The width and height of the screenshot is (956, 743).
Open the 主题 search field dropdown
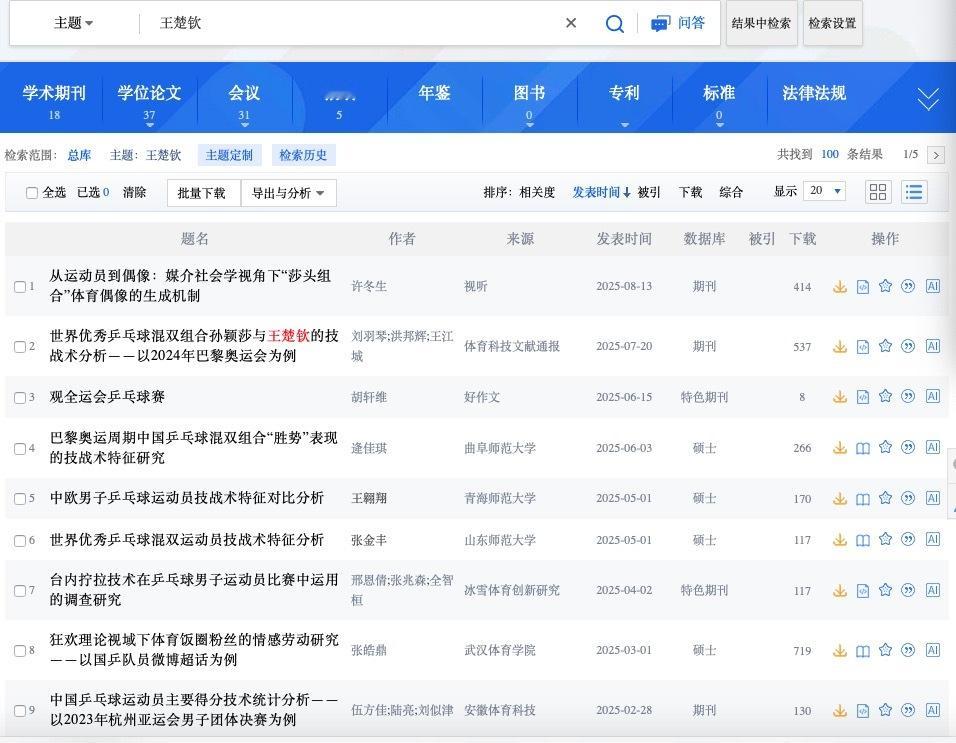pos(73,23)
